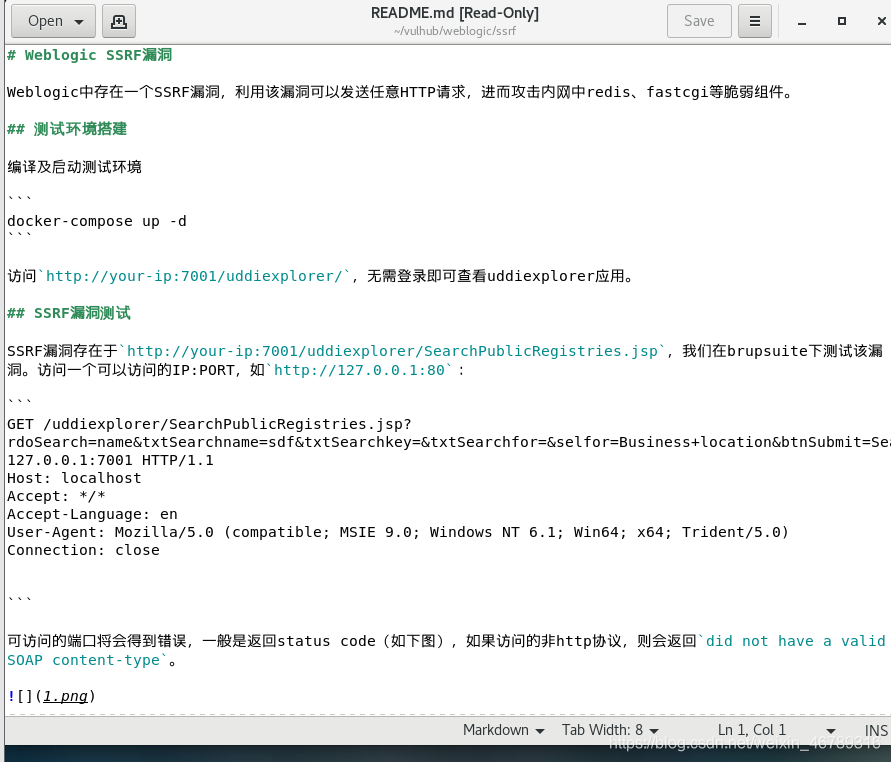Click the 'SOAP content-type' text

84,660
